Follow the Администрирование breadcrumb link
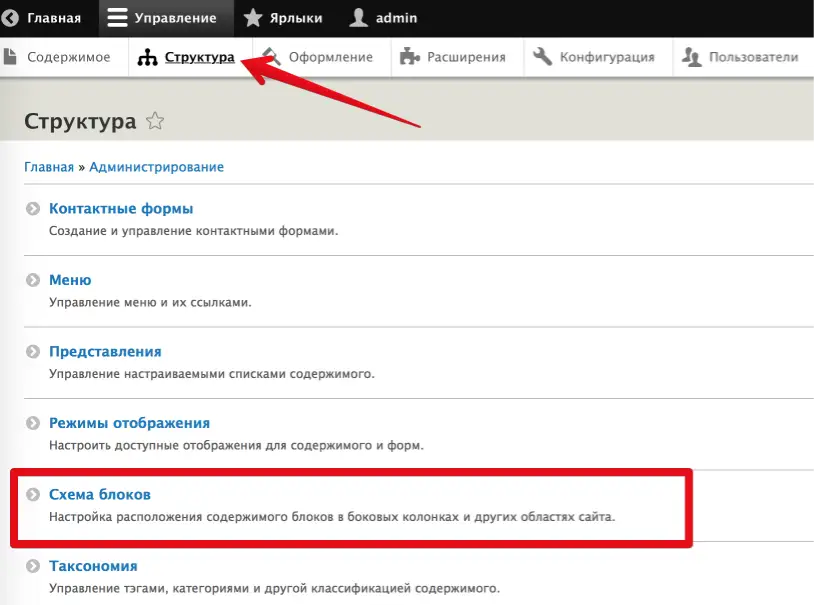814x605 pixels. pos(156,167)
